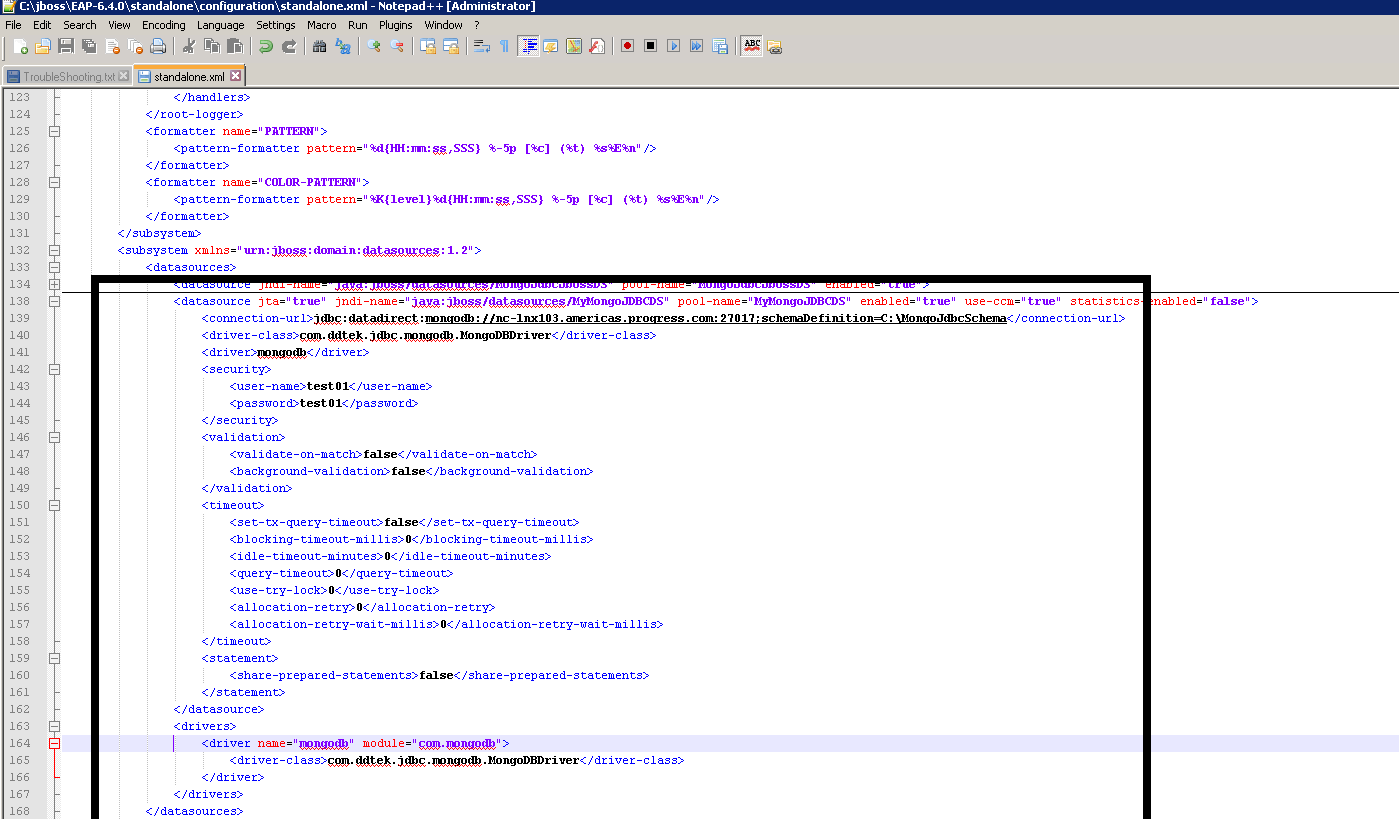Collapse the timeout block at line 150
The image size is (1399, 819).
(x=55, y=504)
